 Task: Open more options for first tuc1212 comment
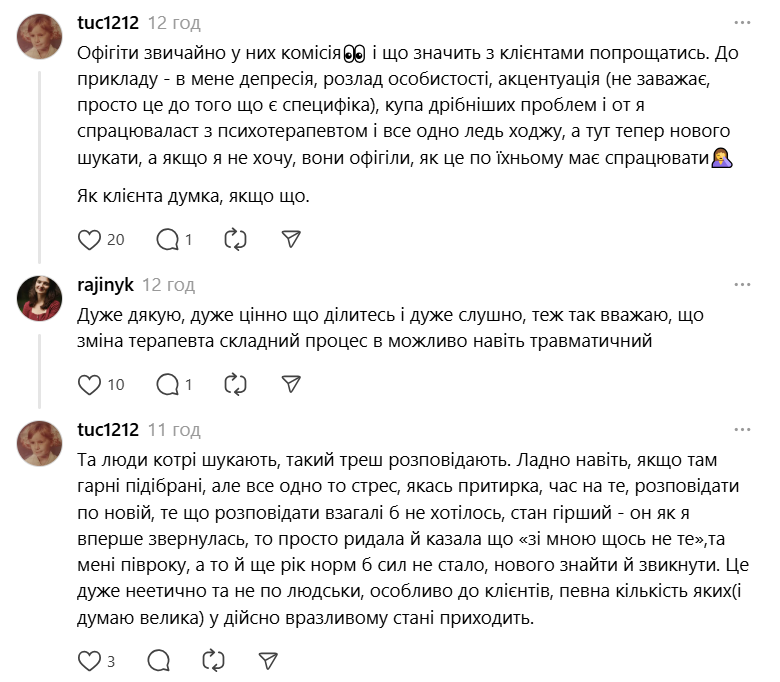742,22
